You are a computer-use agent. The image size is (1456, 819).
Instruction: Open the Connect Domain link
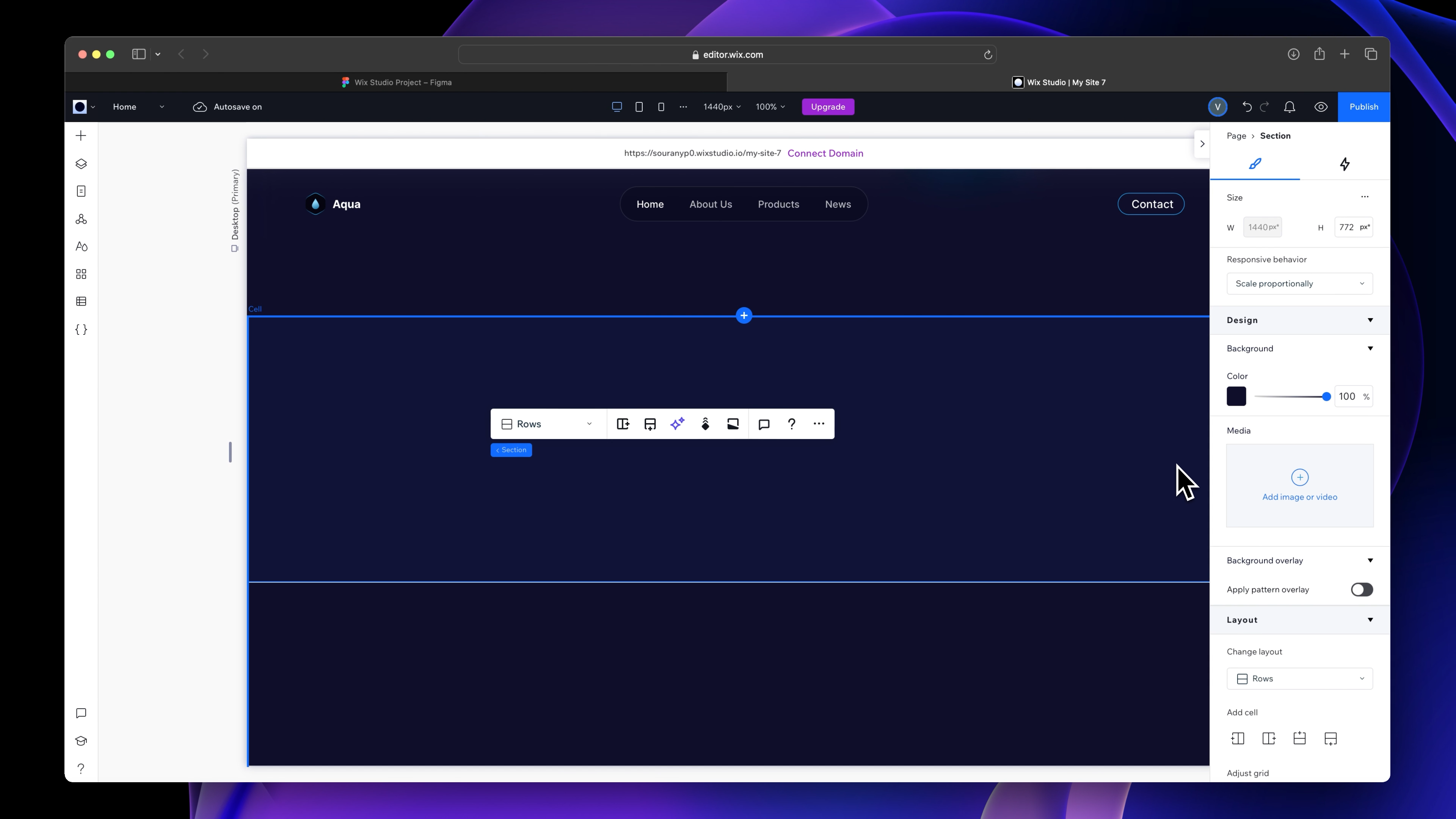pyautogui.click(x=825, y=153)
